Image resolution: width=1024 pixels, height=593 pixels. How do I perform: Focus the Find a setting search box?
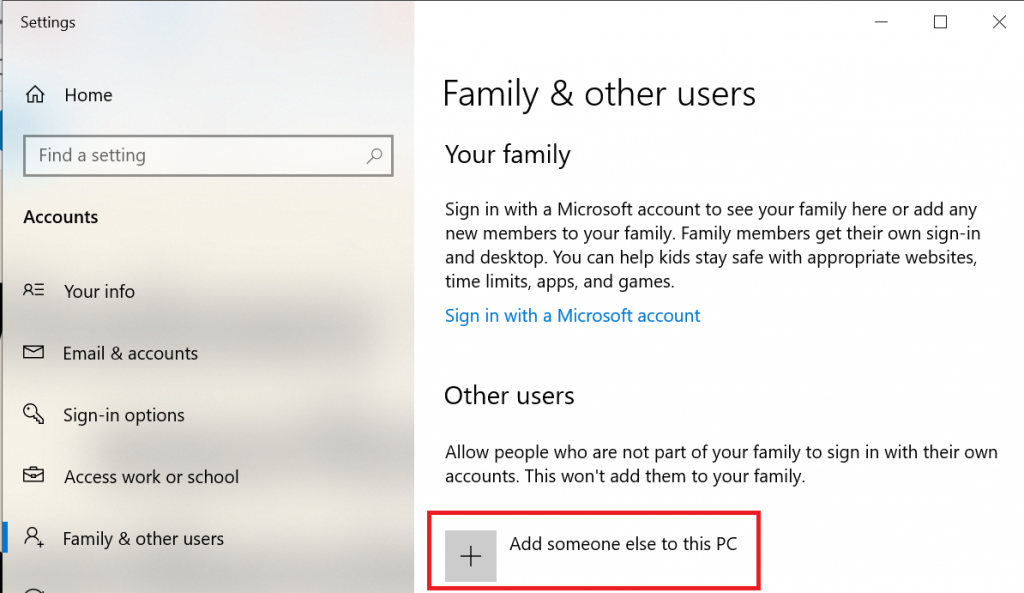(208, 155)
